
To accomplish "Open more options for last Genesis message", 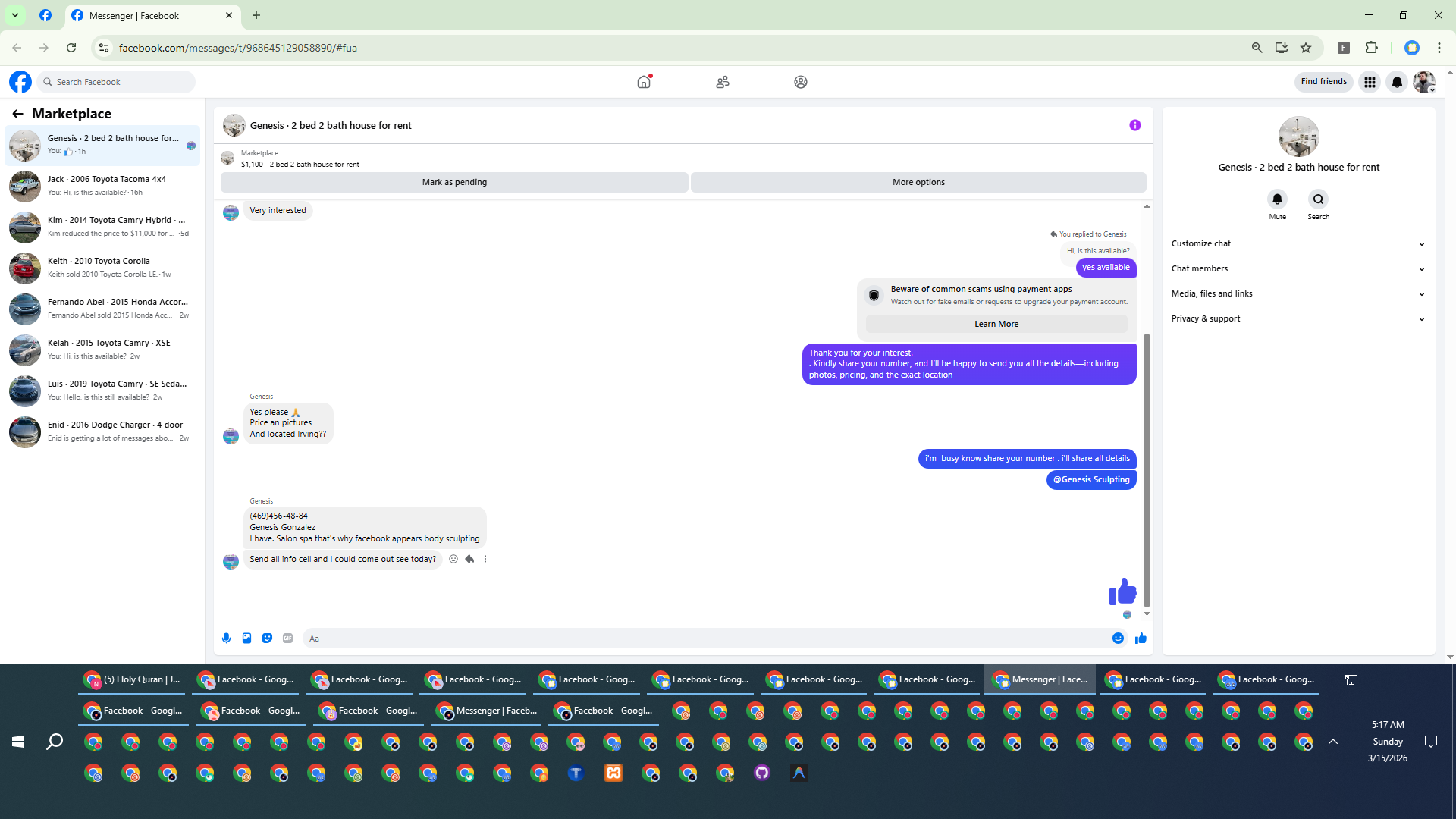I will pyautogui.click(x=485, y=559).
